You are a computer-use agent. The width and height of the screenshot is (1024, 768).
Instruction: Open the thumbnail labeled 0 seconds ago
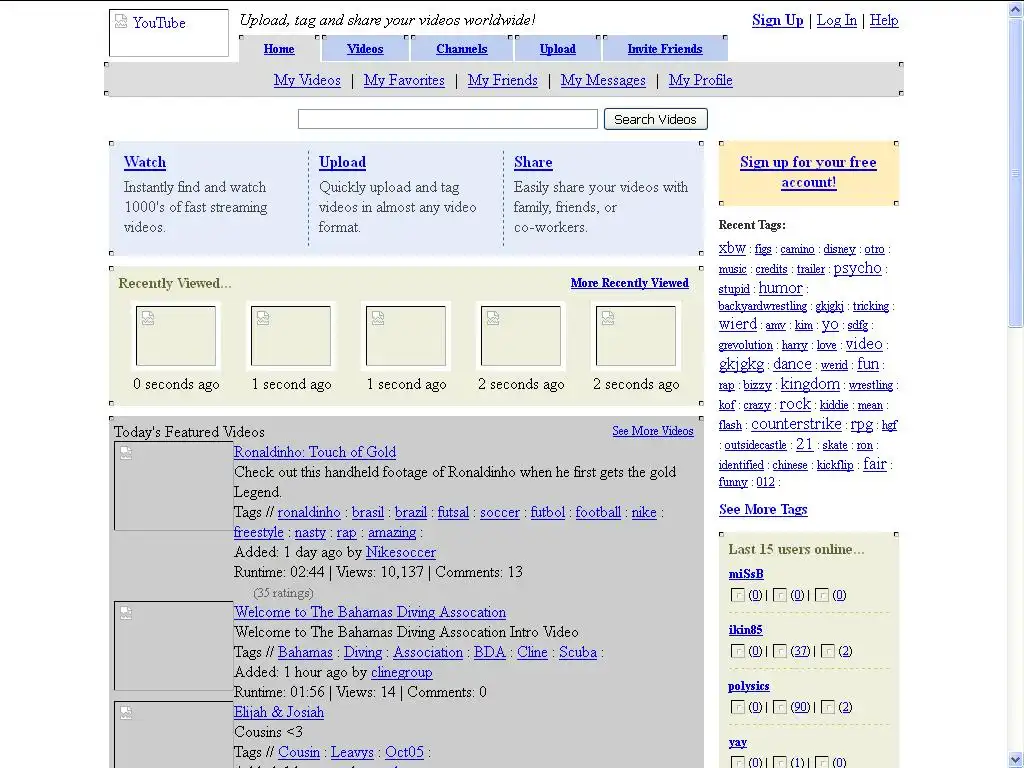(176, 336)
